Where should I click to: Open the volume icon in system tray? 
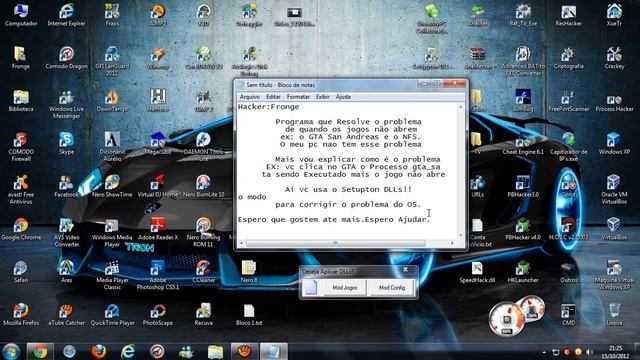[589, 352]
